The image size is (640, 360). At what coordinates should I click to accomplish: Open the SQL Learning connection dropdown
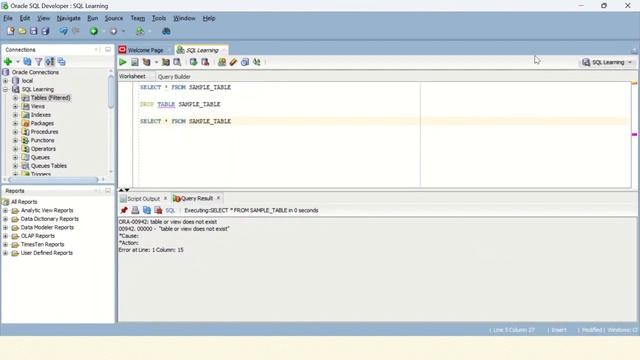[630, 62]
